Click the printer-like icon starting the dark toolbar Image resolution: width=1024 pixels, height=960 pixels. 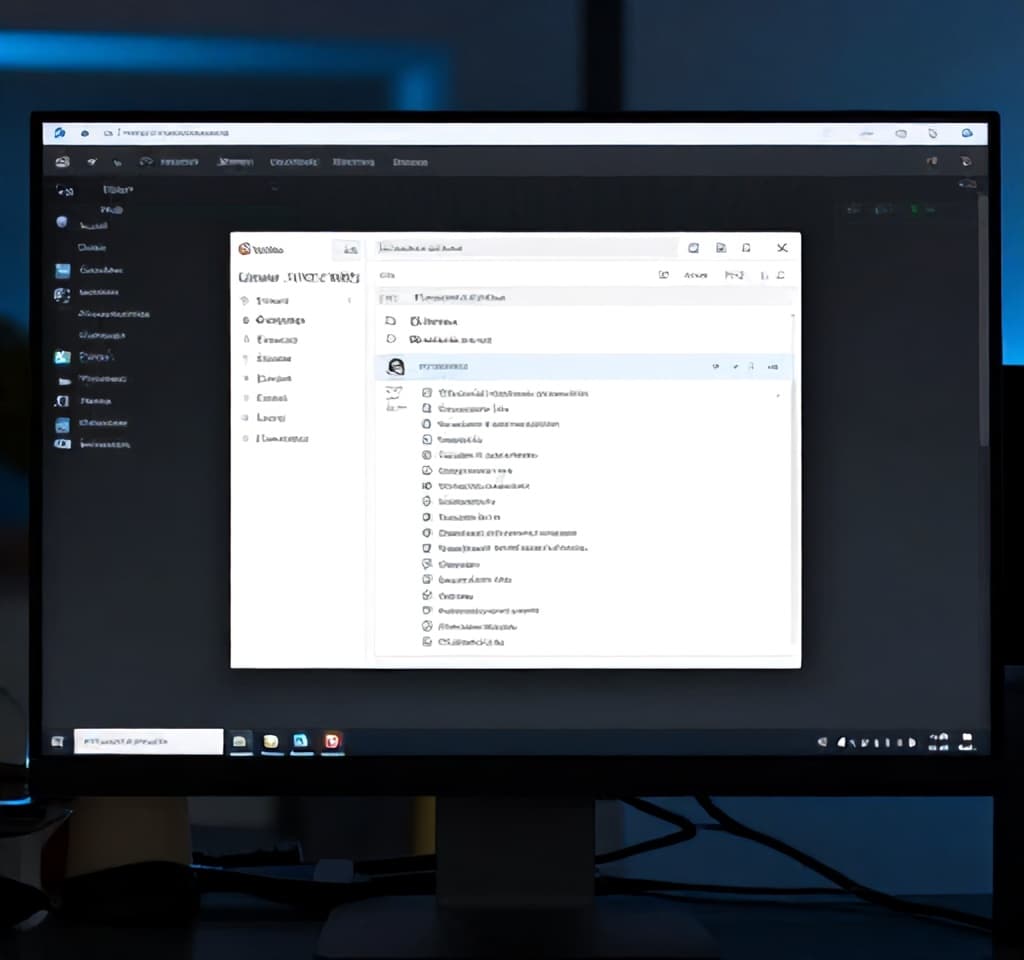[63, 161]
